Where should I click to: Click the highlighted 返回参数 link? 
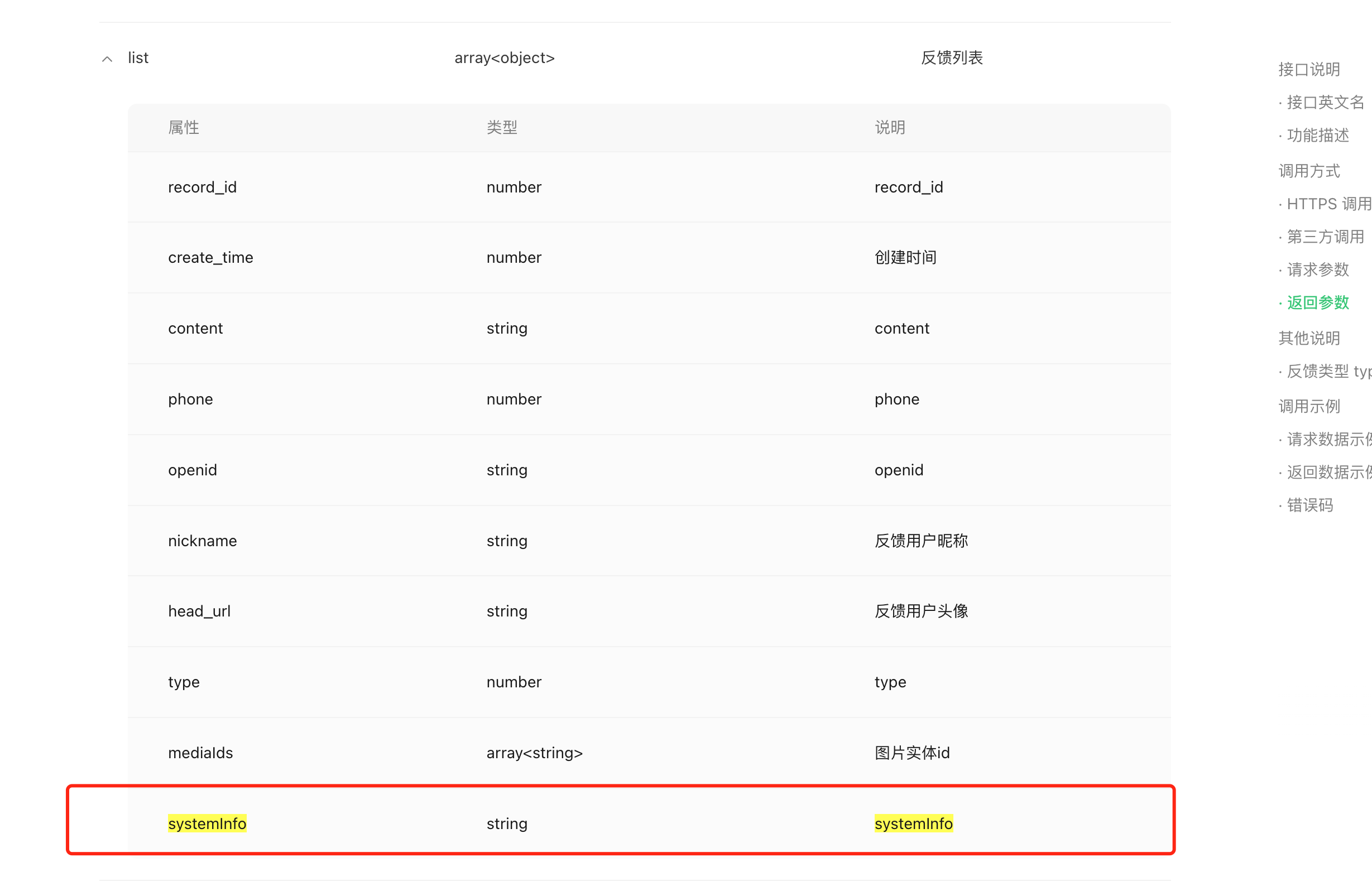[1317, 302]
